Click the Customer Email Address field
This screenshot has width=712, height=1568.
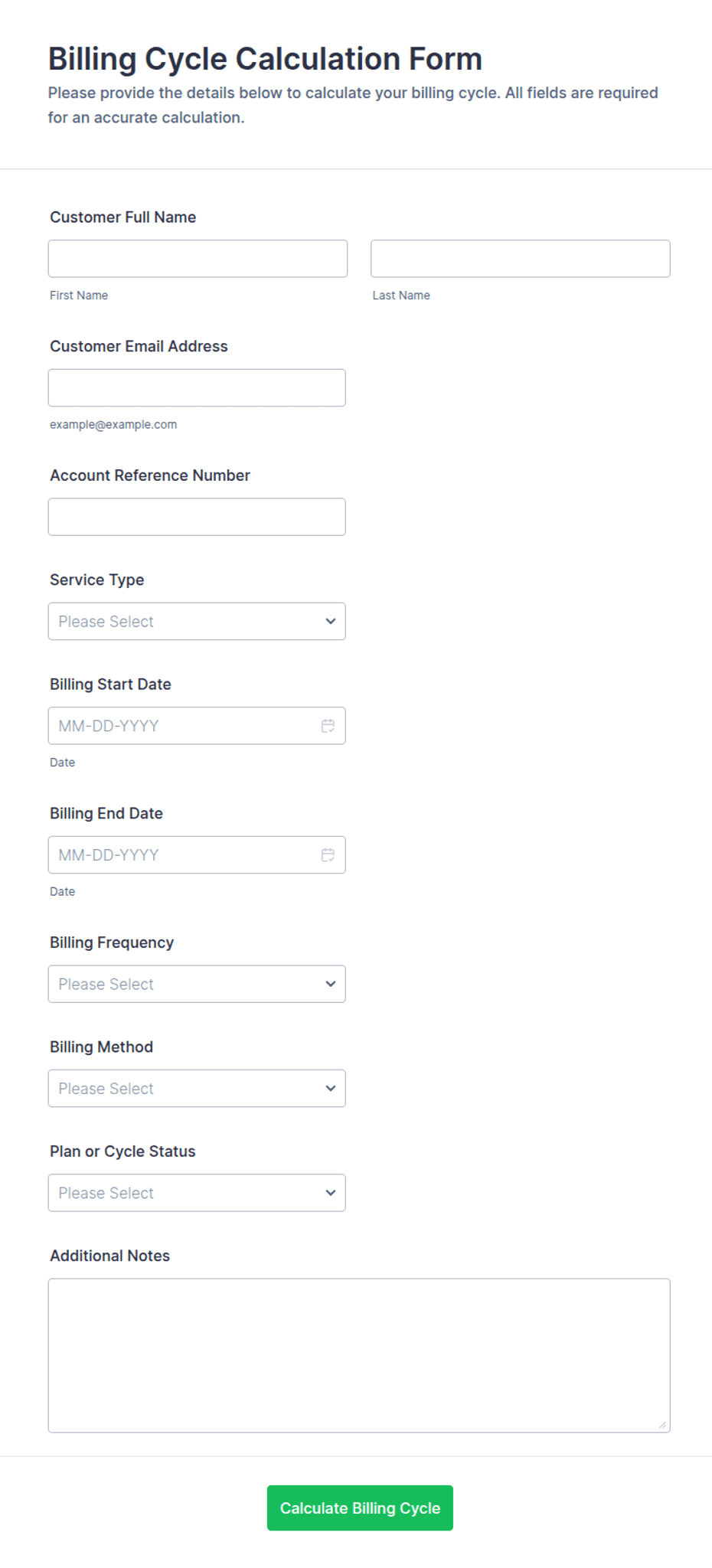click(x=197, y=388)
